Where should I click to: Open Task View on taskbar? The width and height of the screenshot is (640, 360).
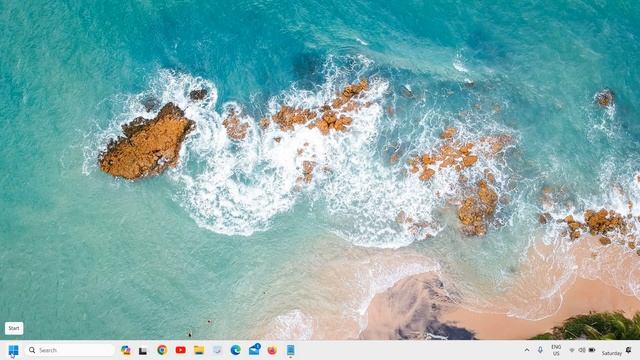pyautogui.click(x=143, y=351)
